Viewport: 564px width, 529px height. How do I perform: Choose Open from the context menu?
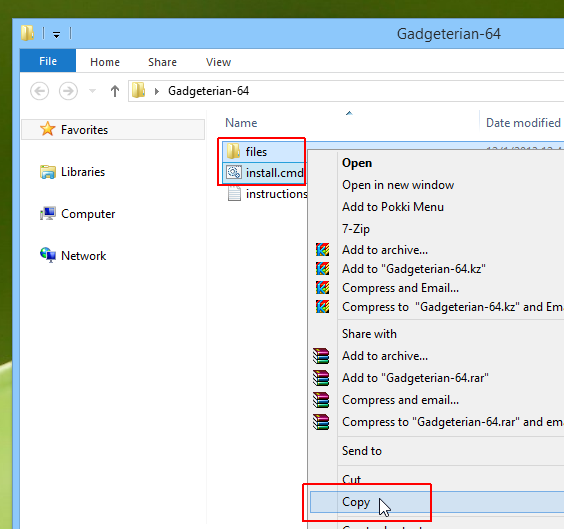point(357,163)
